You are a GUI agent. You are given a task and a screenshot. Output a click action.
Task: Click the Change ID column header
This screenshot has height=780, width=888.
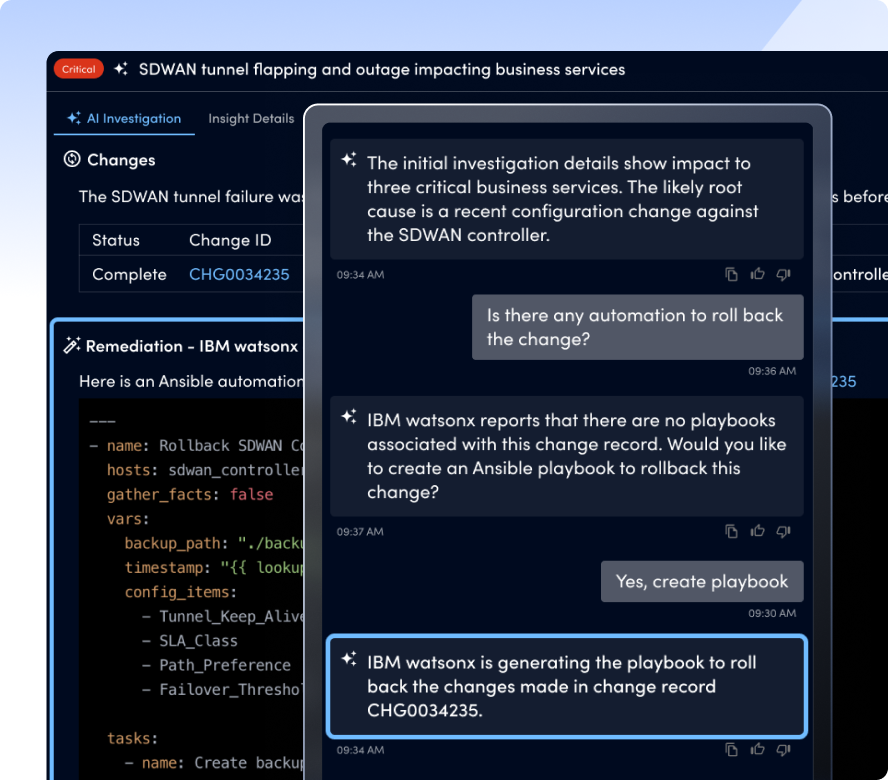pos(229,240)
